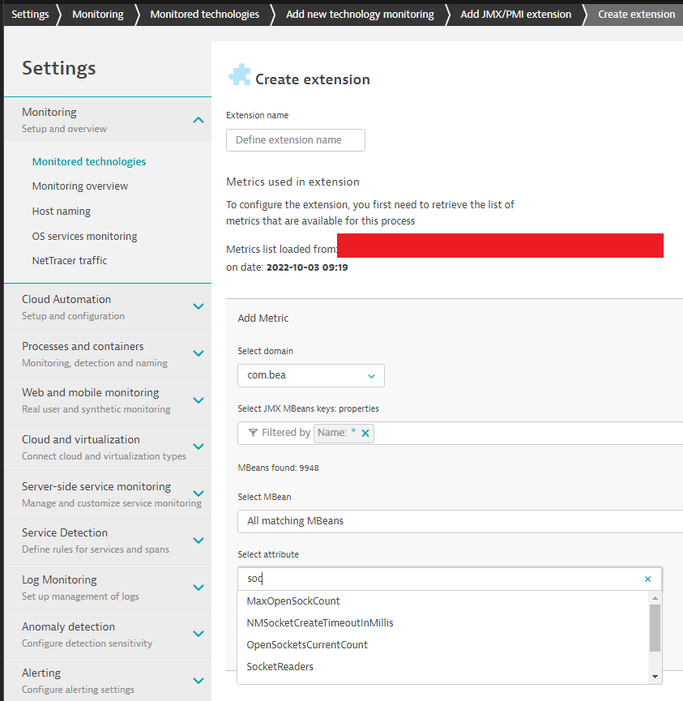
Task: Collapse the Monitoring section
Action: click(198, 120)
